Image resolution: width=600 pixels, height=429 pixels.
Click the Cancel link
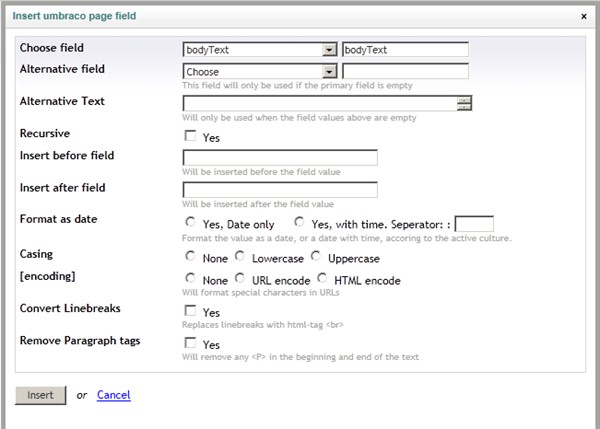click(114, 395)
